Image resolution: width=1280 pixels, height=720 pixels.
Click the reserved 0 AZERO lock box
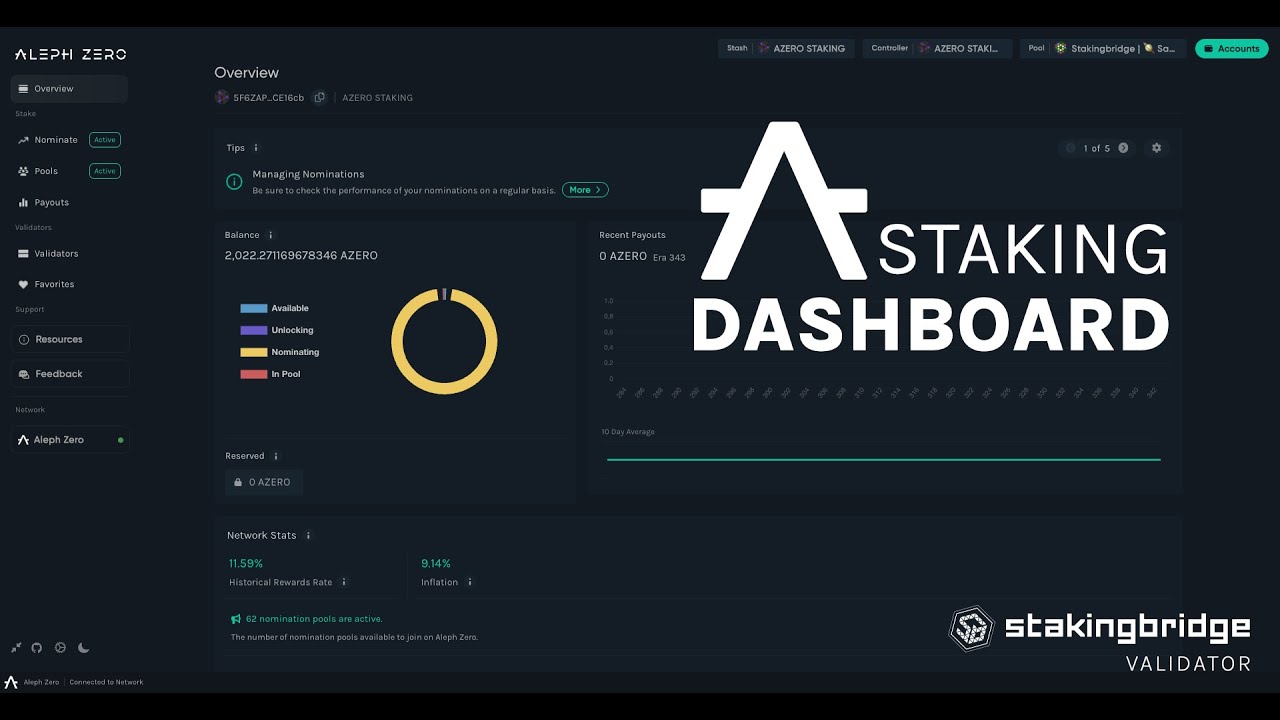click(264, 482)
